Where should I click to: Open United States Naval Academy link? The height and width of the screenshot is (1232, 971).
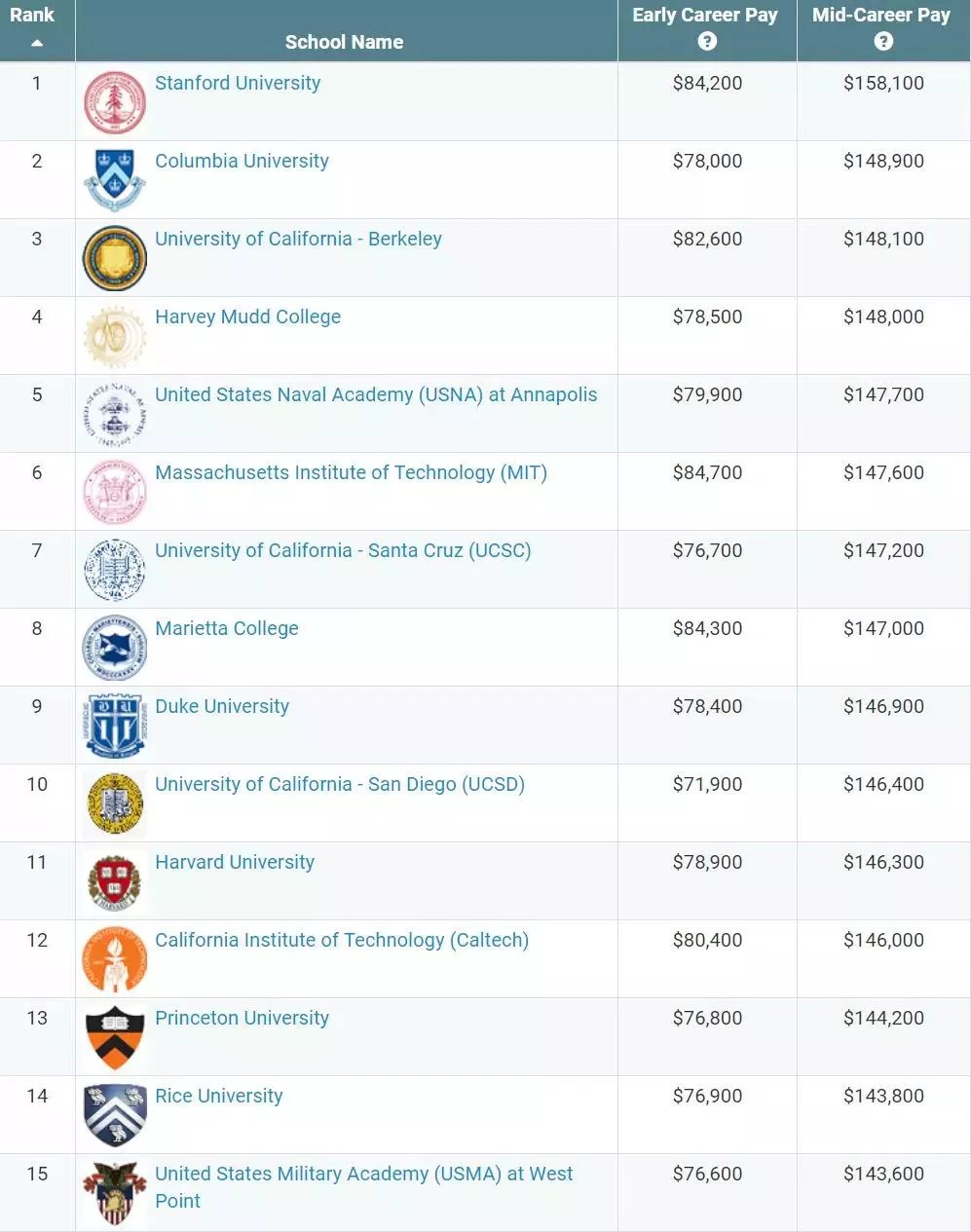click(376, 394)
